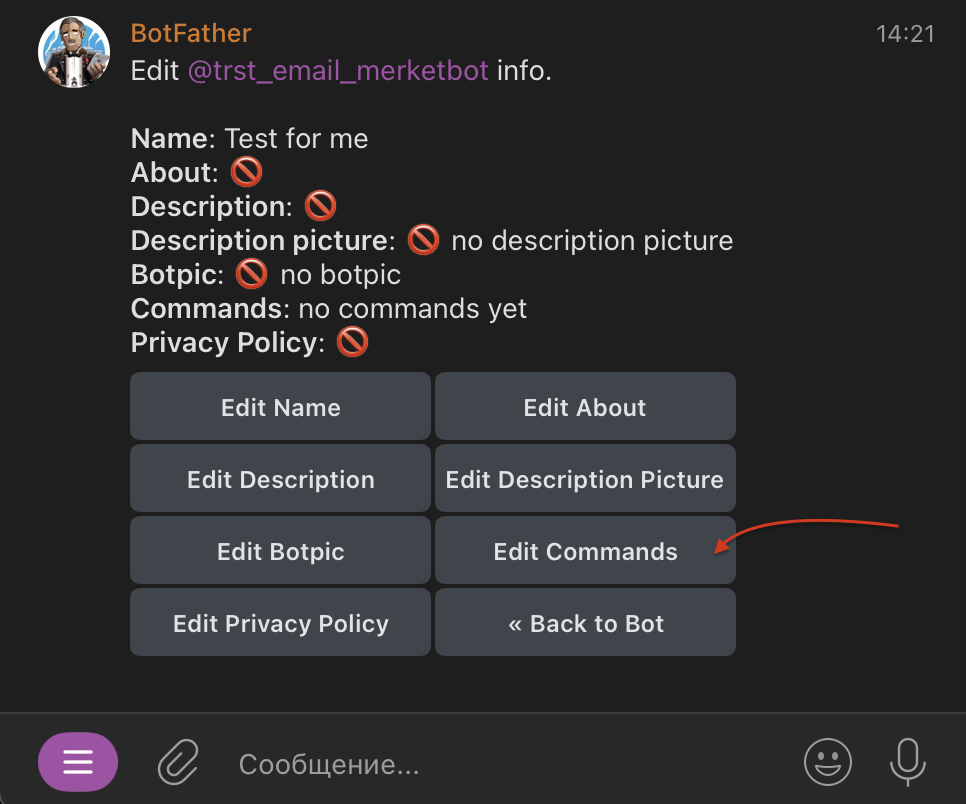The height and width of the screenshot is (804, 966).
Task: Click the paperclip attach file icon
Action: (179, 763)
